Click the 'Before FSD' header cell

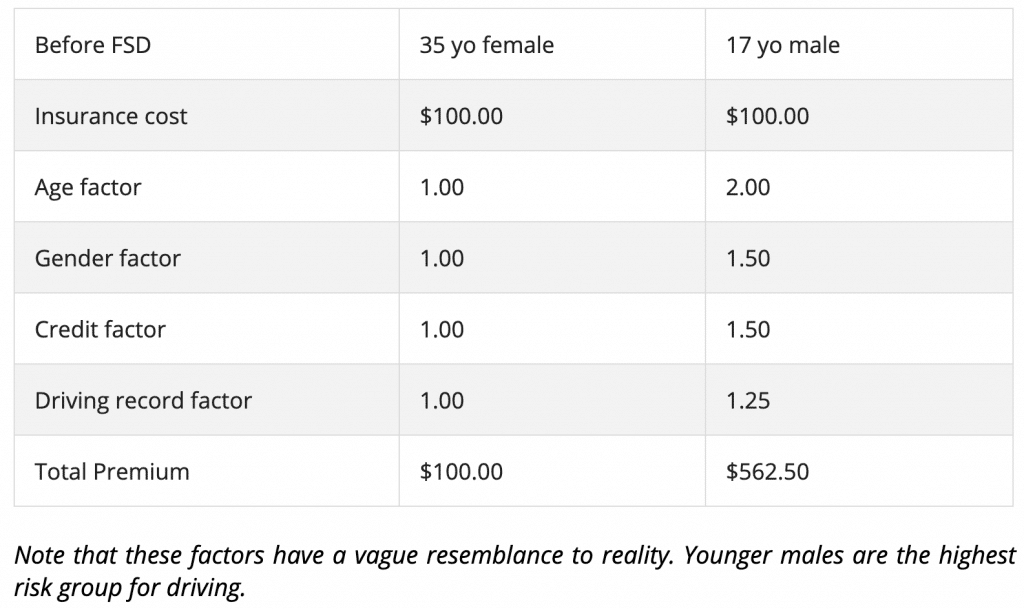[x=93, y=45]
